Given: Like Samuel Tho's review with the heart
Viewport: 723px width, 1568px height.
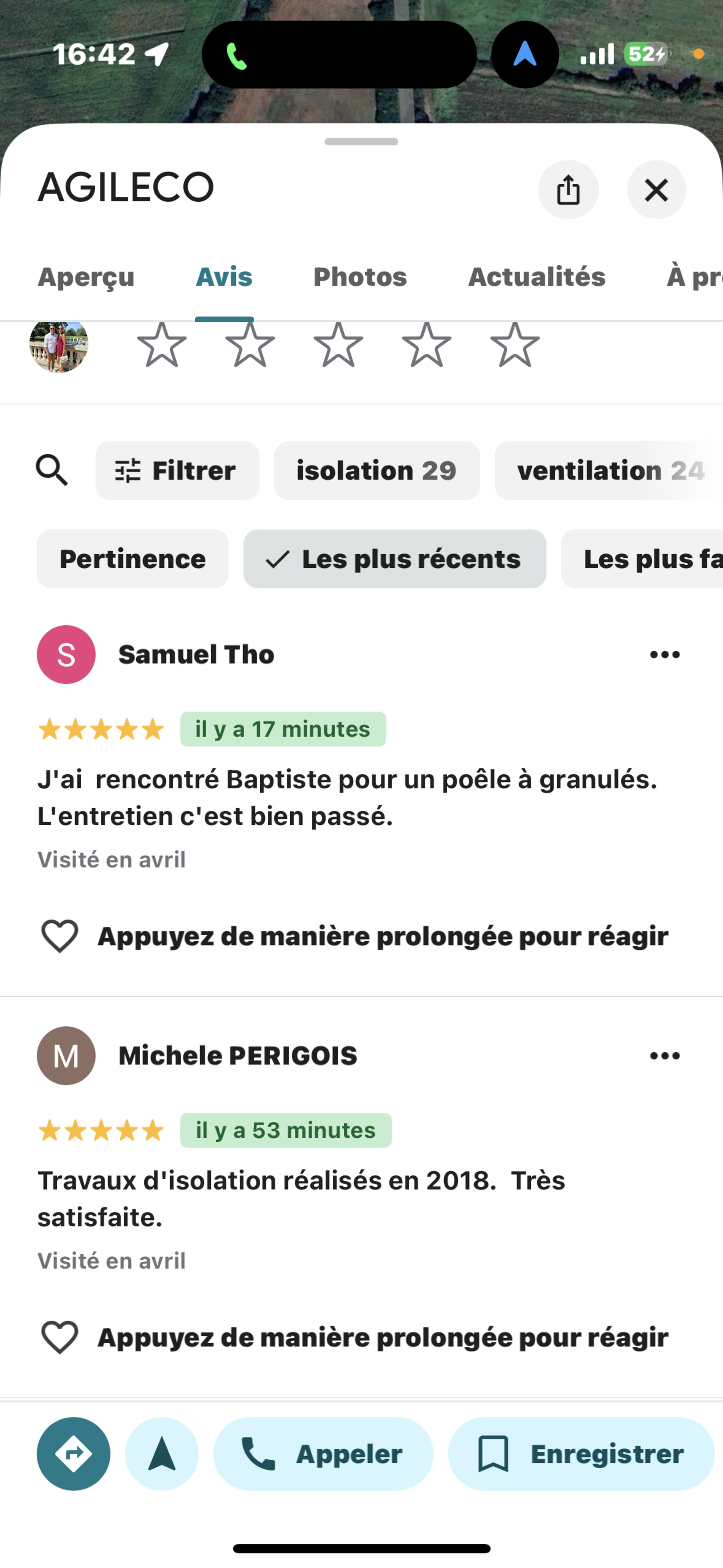Looking at the screenshot, I should tap(60, 936).
